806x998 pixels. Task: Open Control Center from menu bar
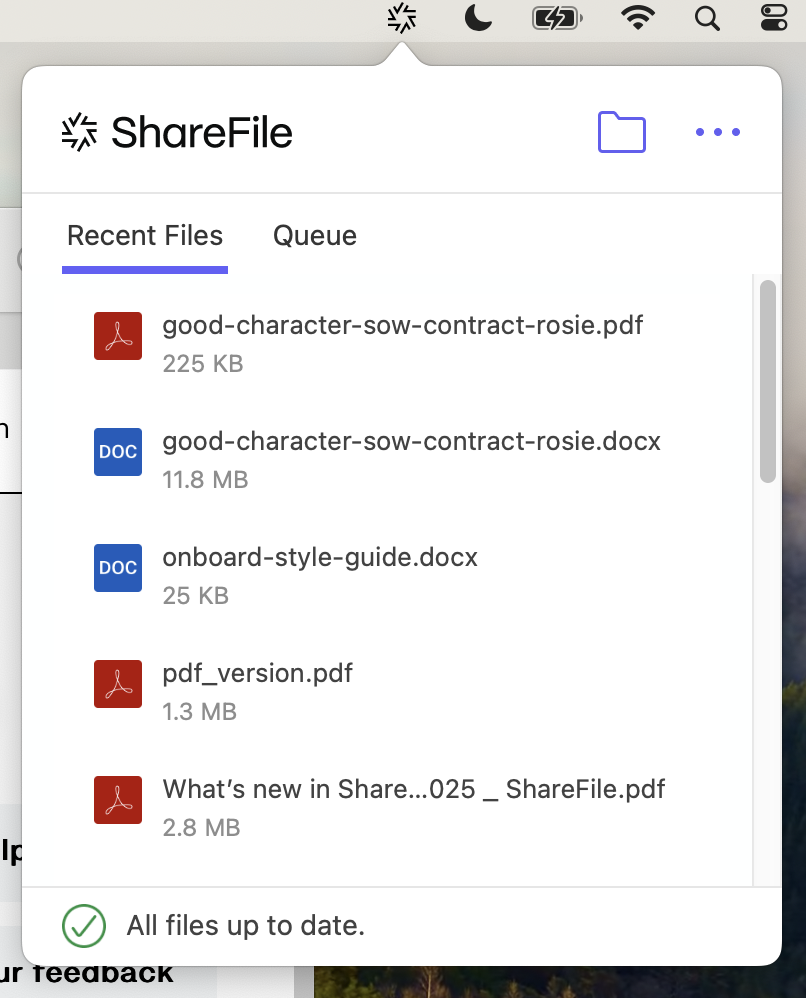tap(774, 18)
